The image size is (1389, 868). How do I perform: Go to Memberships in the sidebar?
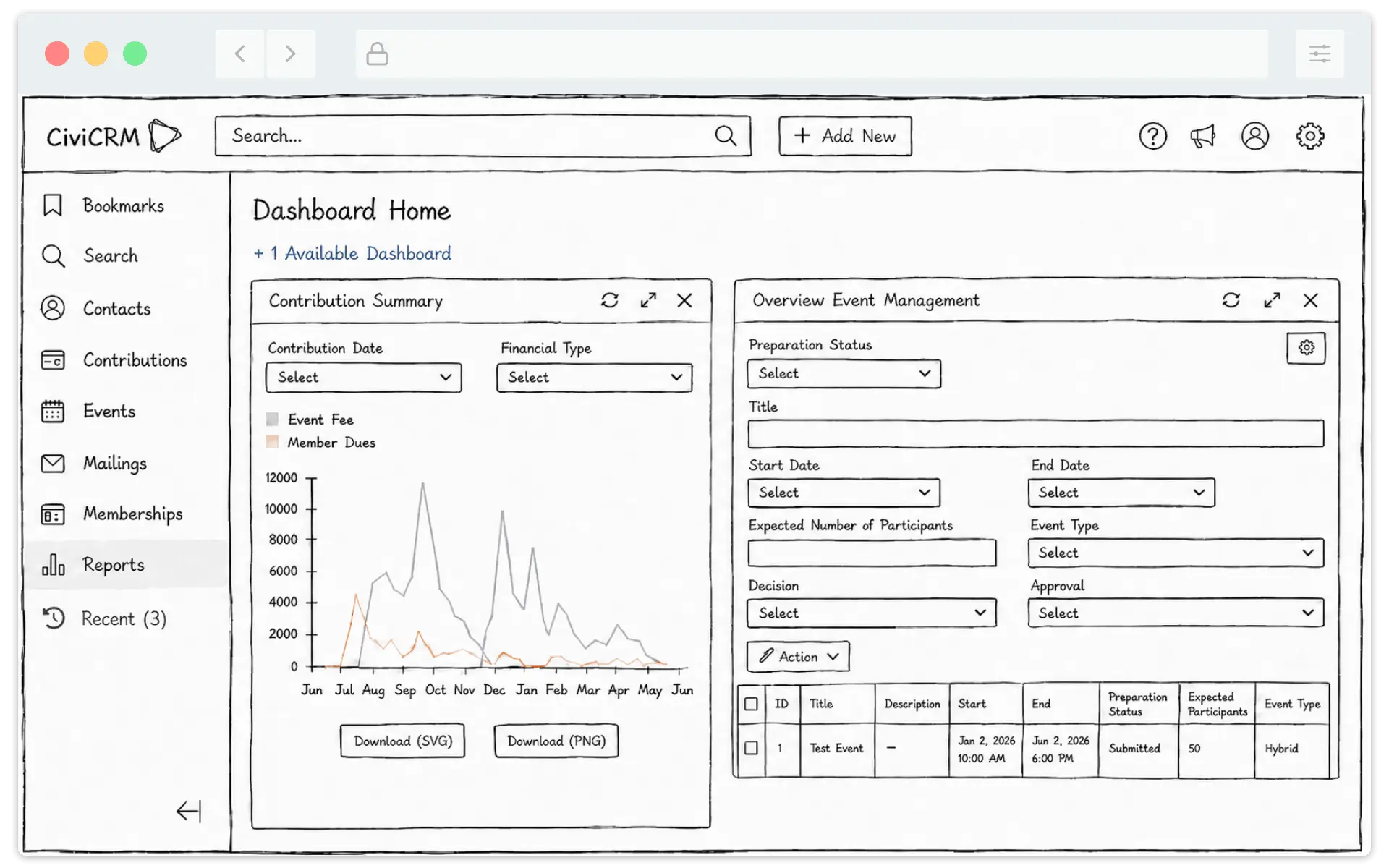tap(133, 514)
